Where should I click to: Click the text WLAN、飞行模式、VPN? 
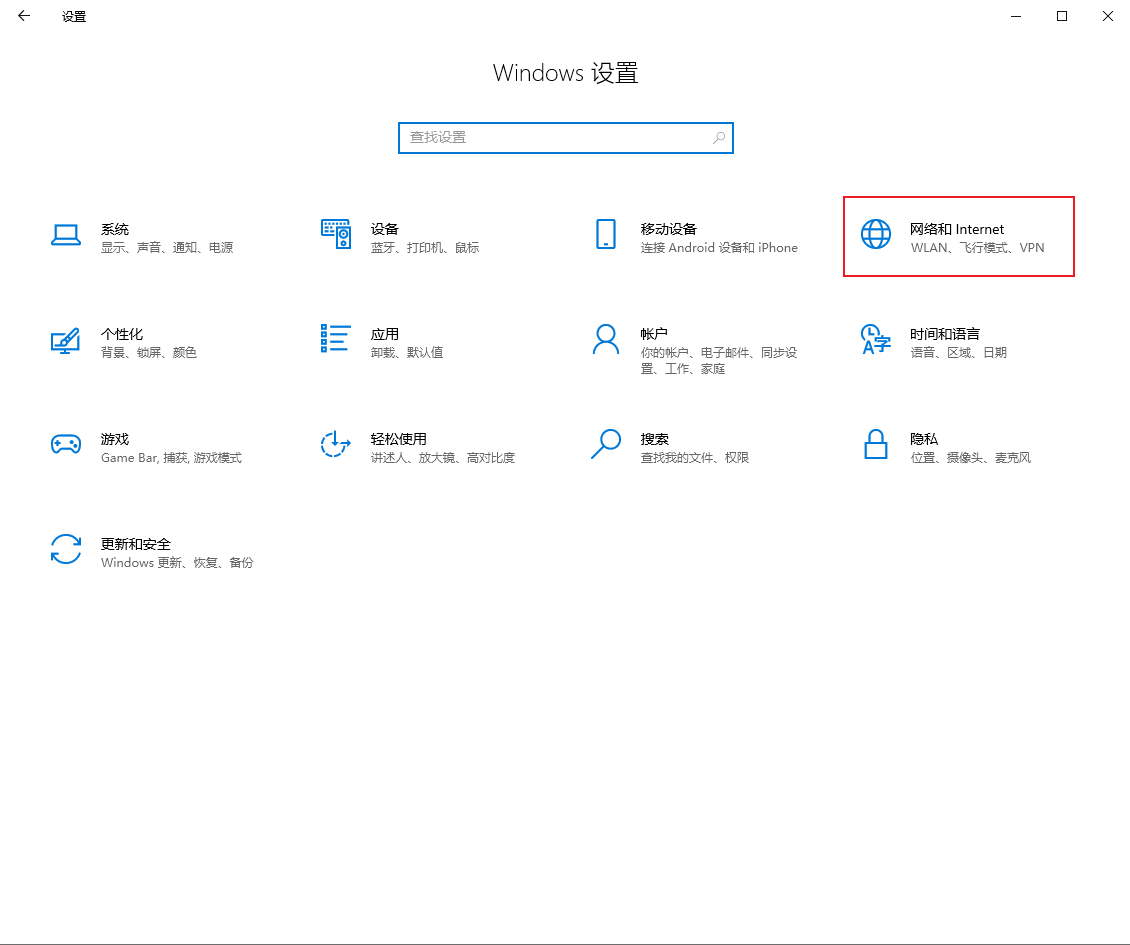[x=977, y=248]
